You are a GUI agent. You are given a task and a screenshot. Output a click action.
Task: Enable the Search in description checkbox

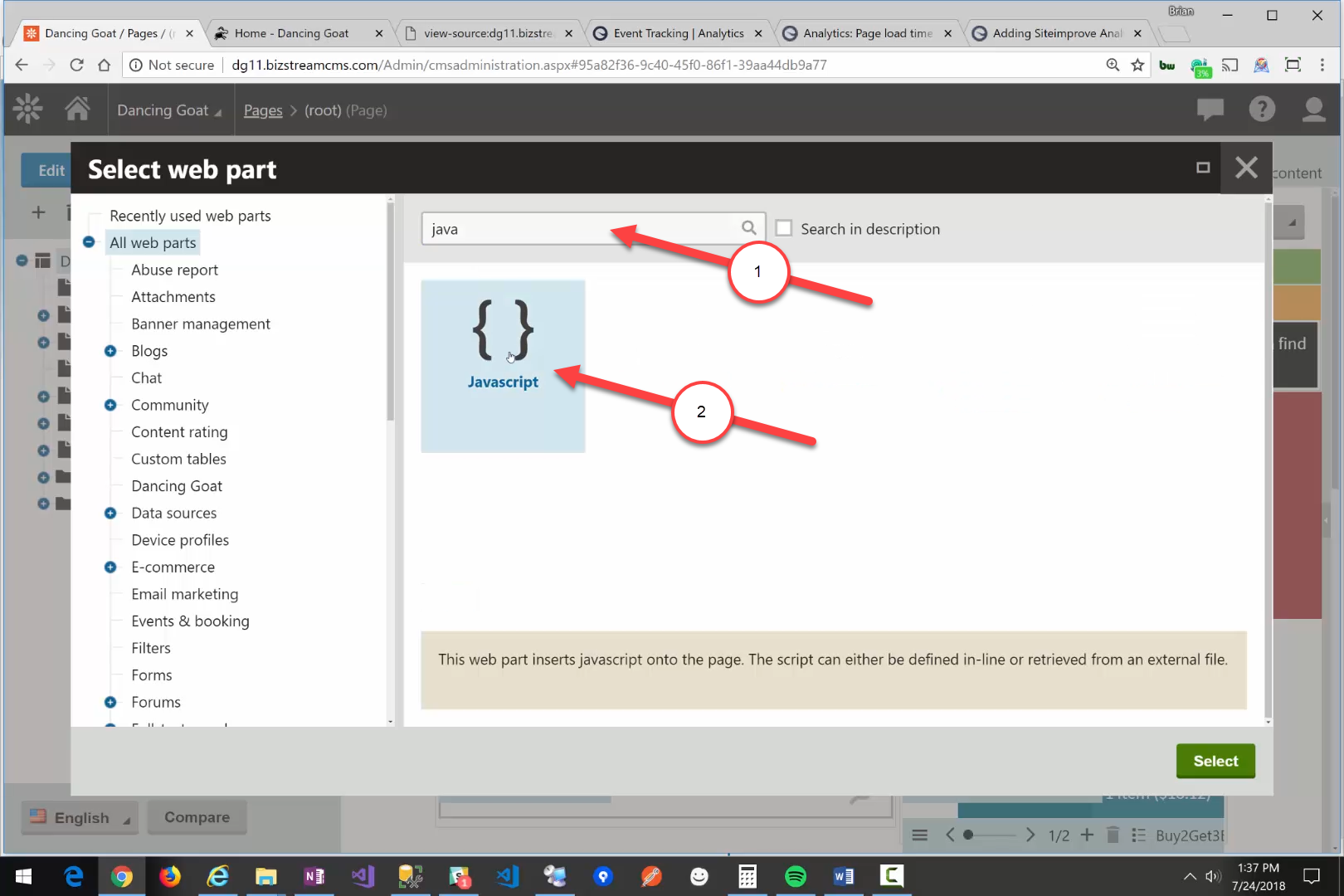click(783, 227)
